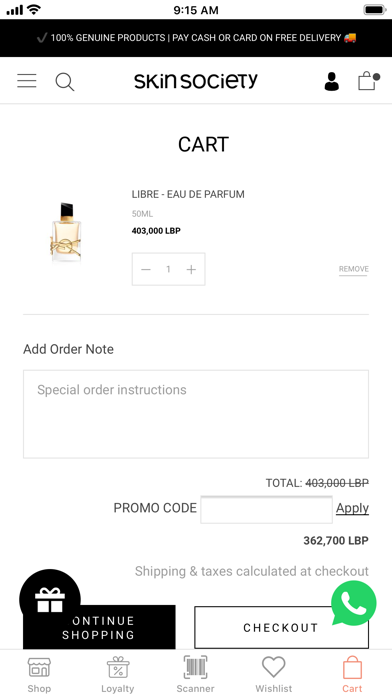The image size is (392, 696).
Task: Go to the Shop tab
Action: [39, 675]
